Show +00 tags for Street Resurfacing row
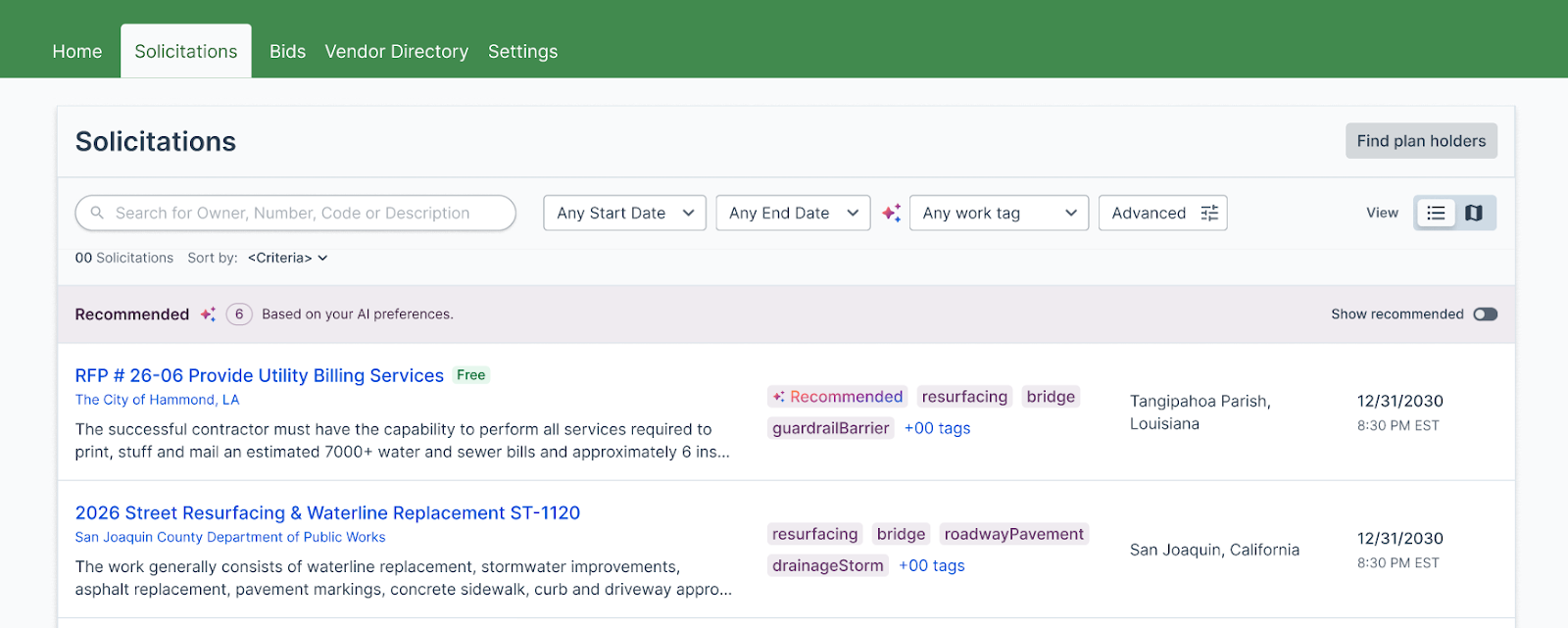Image resolution: width=1568 pixels, height=628 pixels. pyautogui.click(x=931, y=565)
